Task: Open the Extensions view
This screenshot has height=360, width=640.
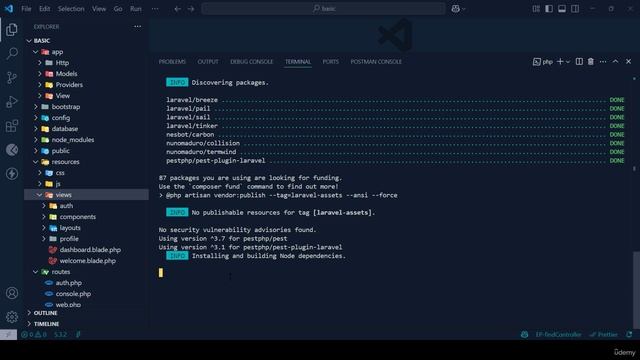Action: click(x=12, y=126)
